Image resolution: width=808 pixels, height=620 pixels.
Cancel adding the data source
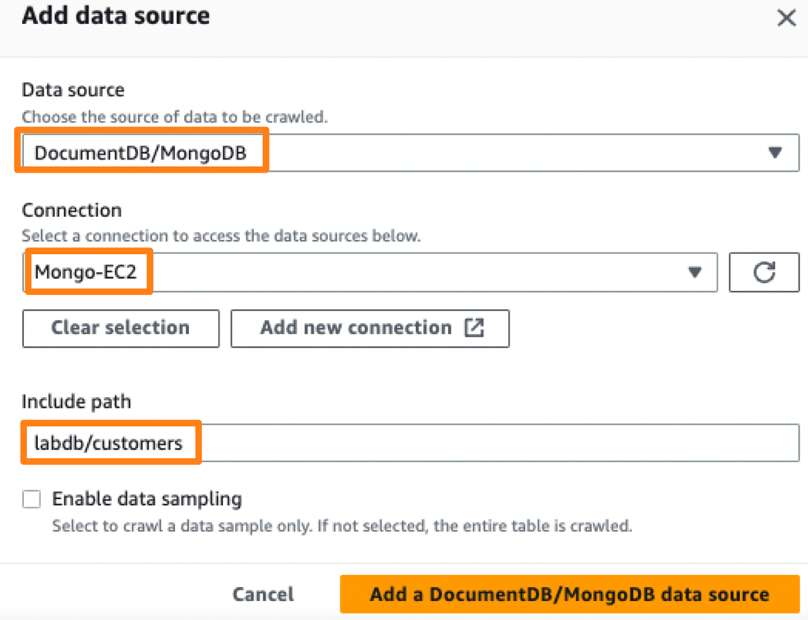point(263,594)
